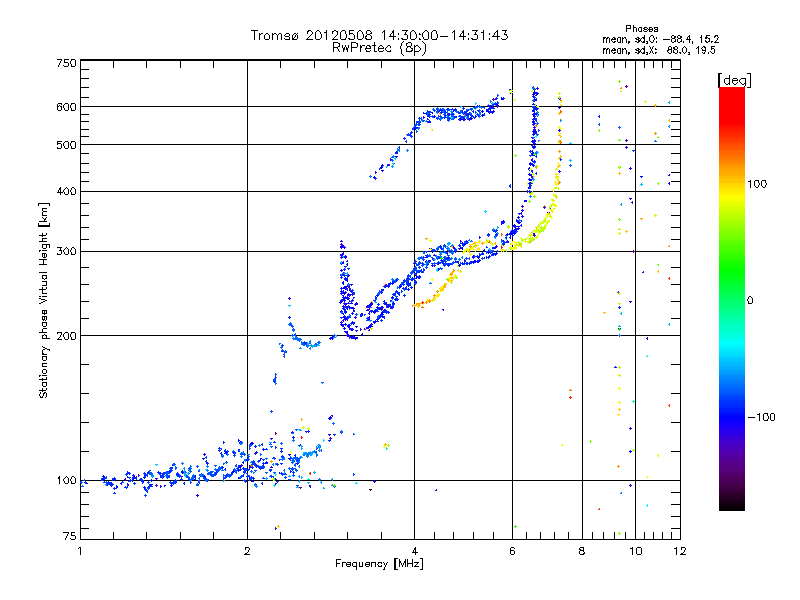Click the 'Phases' heading
Viewport: 800px width, 600px height.
641,29
